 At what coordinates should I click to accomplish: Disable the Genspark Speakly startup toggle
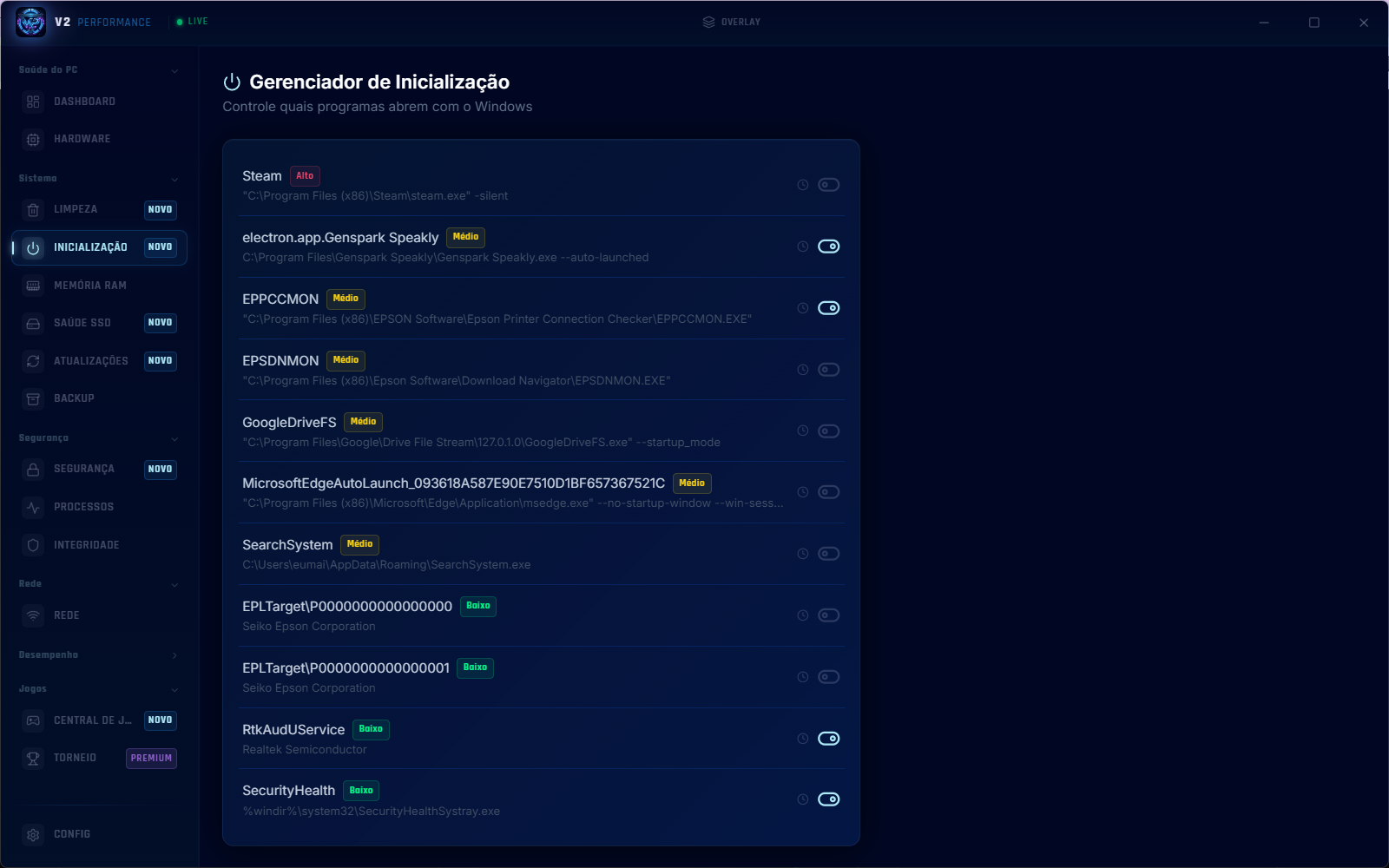(829, 247)
